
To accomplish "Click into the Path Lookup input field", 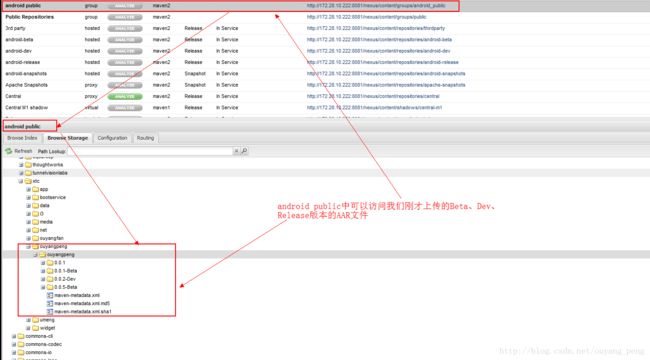I will coord(150,151).
